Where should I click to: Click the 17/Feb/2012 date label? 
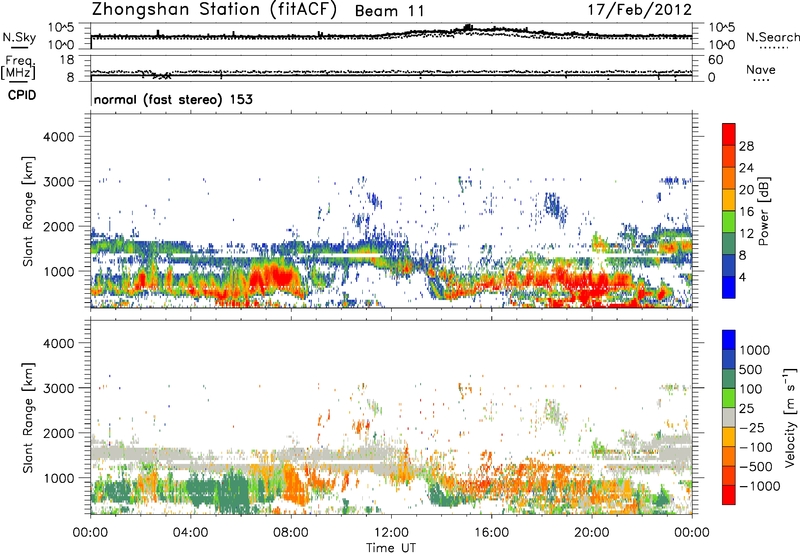coord(640,10)
